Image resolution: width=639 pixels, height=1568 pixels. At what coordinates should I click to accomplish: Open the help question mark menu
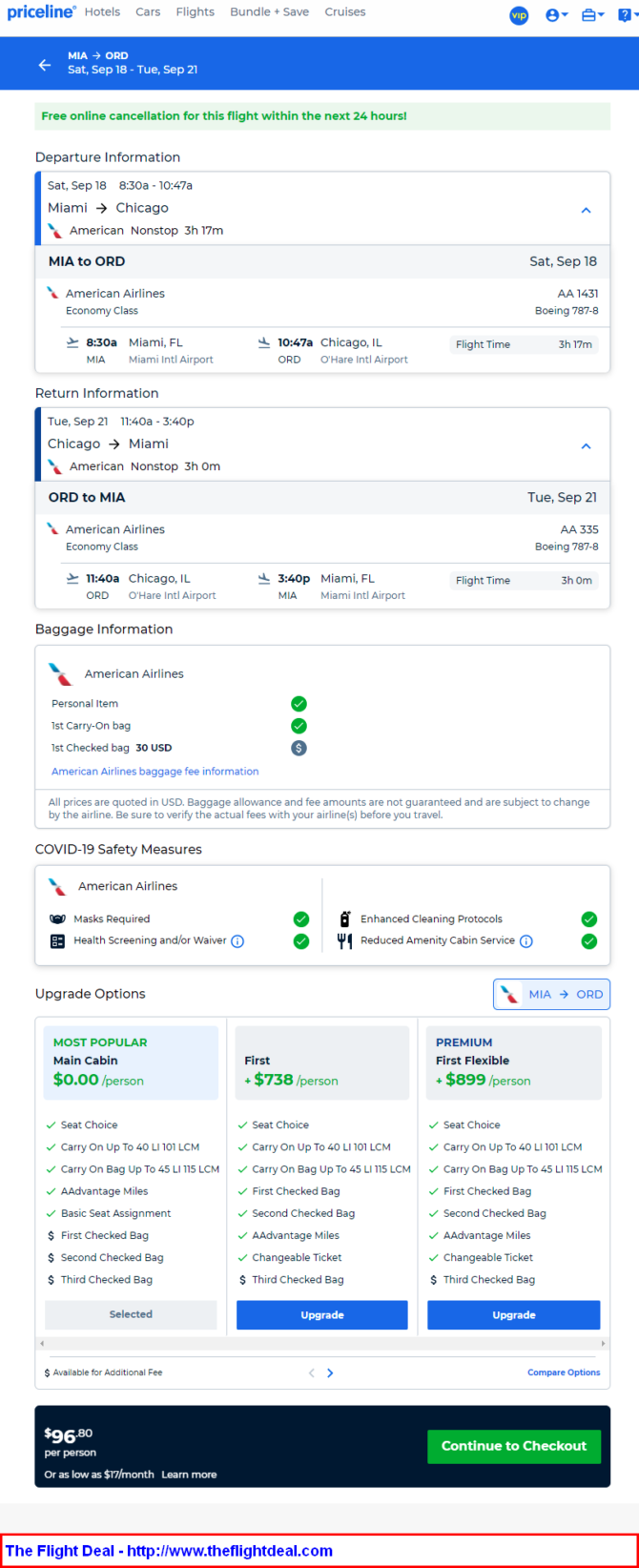click(627, 15)
